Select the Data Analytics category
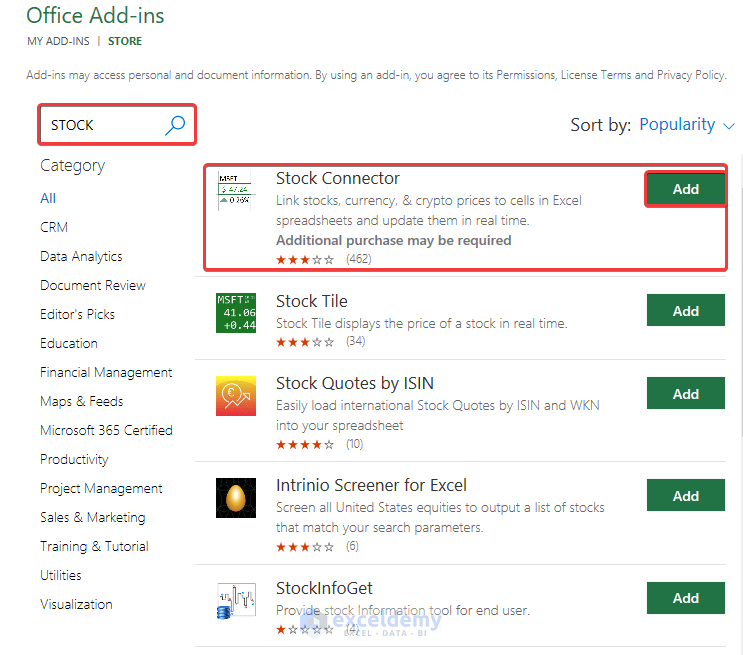 tap(81, 256)
